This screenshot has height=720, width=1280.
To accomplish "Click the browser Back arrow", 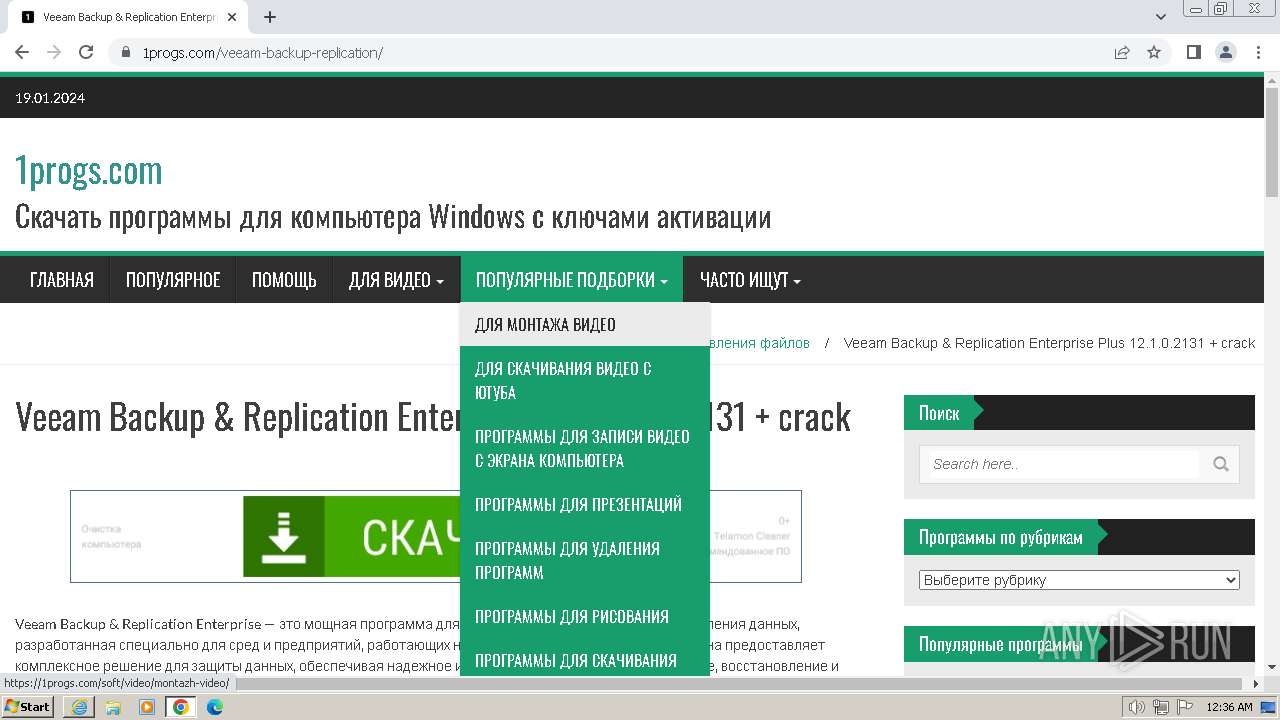I will 22,52.
